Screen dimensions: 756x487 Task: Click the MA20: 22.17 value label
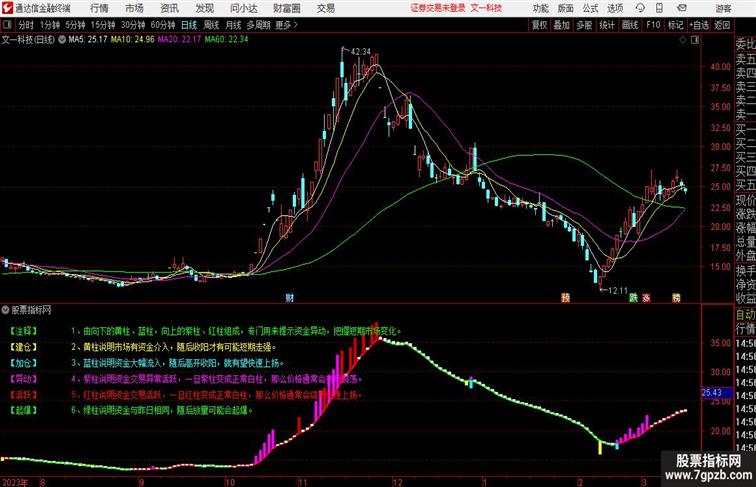(x=179, y=40)
